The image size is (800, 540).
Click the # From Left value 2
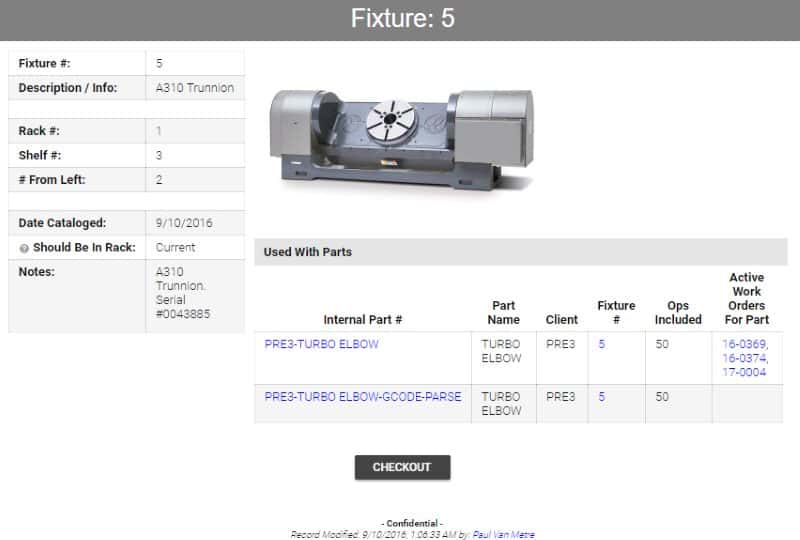pyautogui.click(x=159, y=180)
